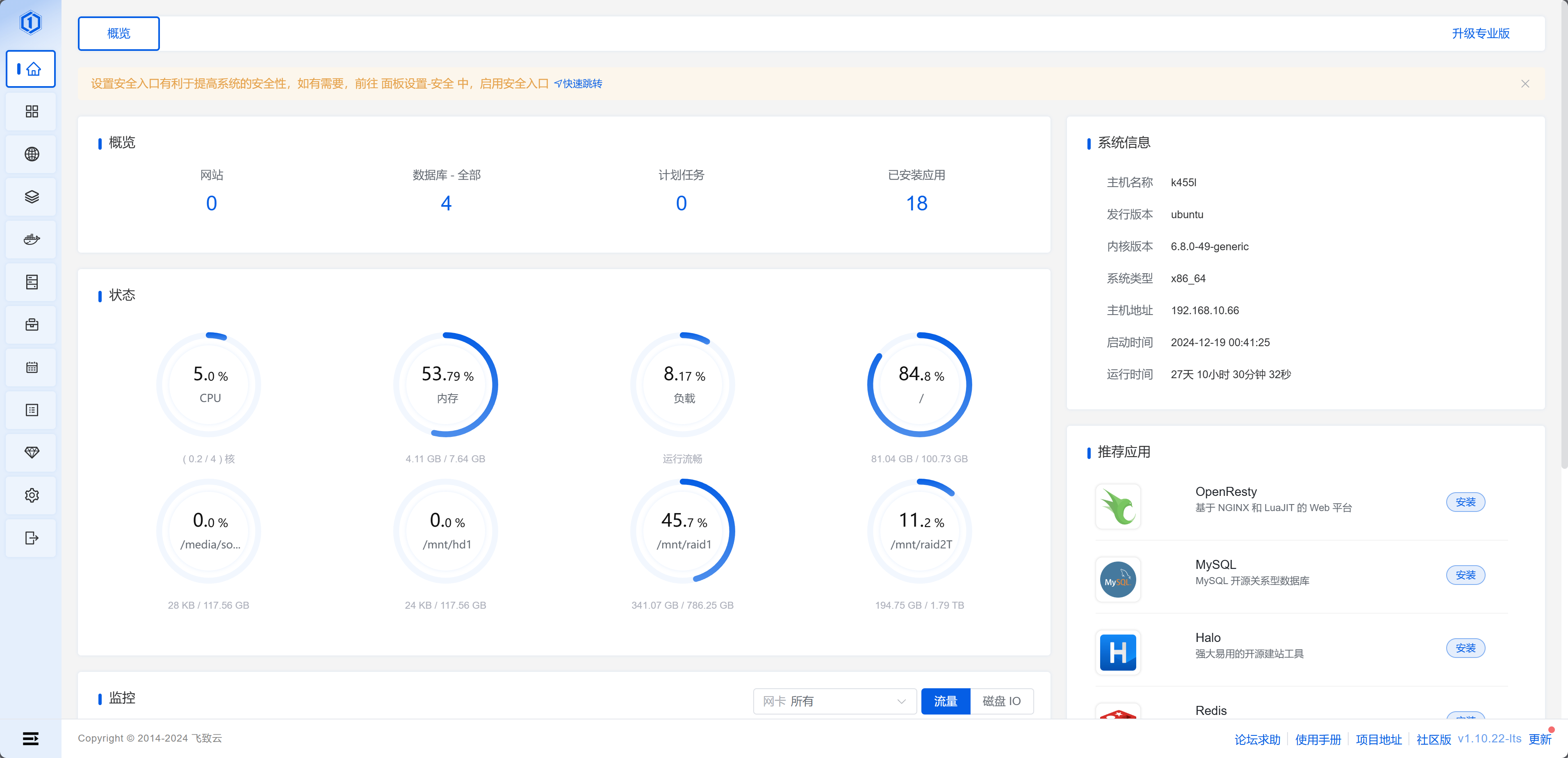
Task: Dismiss the security warning banner
Action: (x=1525, y=84)
